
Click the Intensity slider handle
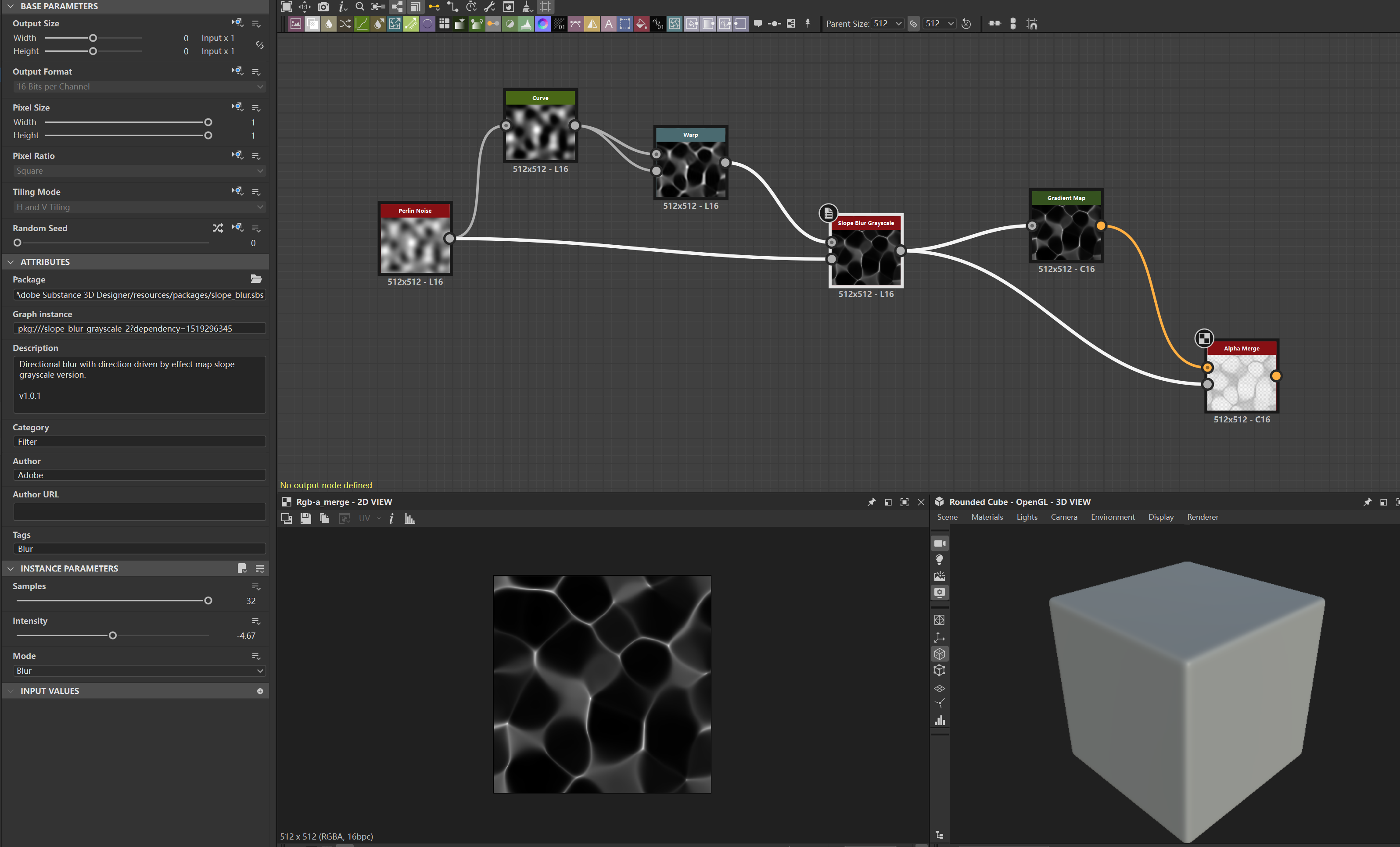[112, 635]
